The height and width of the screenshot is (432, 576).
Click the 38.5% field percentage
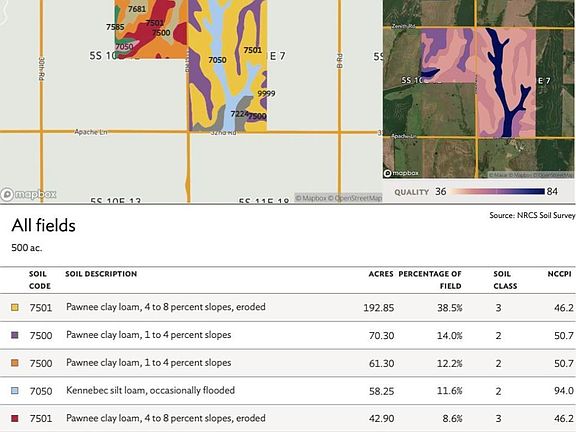pos(450,308)
